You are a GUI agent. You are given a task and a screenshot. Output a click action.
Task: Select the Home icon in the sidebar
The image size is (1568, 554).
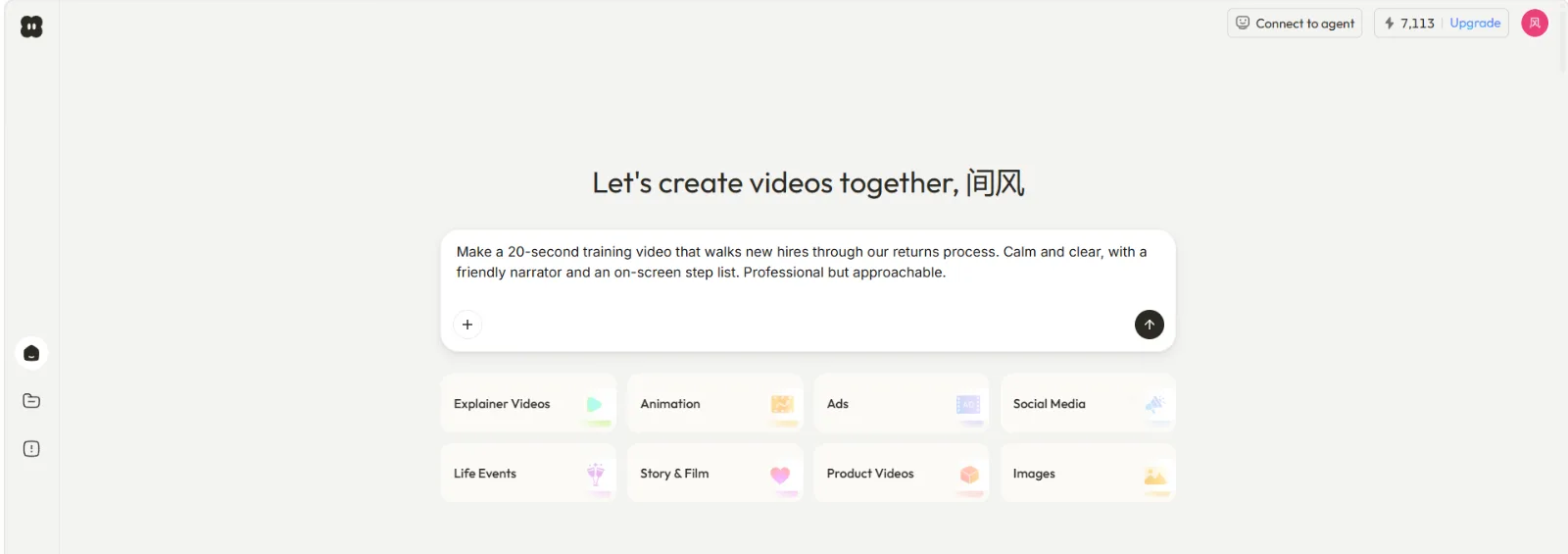[x=31, y=353]
